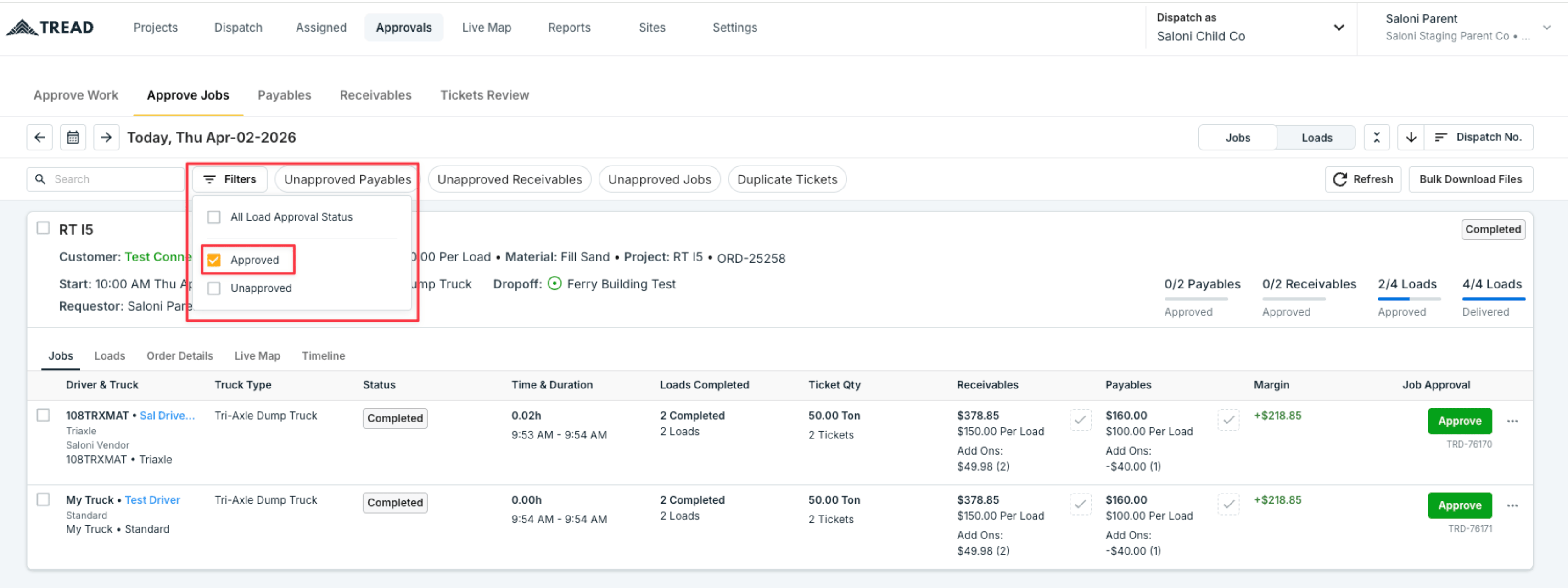This screenshot has height=588, width=1568.
Task: Open the Dispatch No. sort dropdown
Action: (x=1478, y=138)
